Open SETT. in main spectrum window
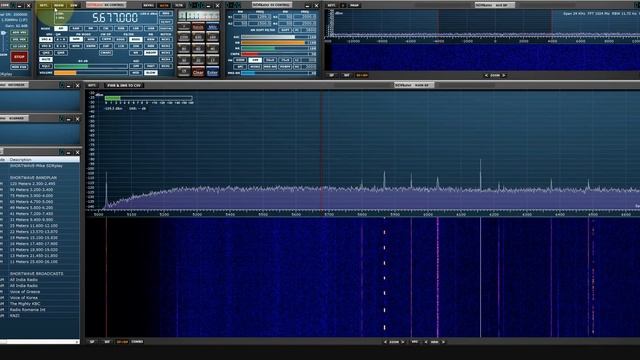 coord(92,85)
